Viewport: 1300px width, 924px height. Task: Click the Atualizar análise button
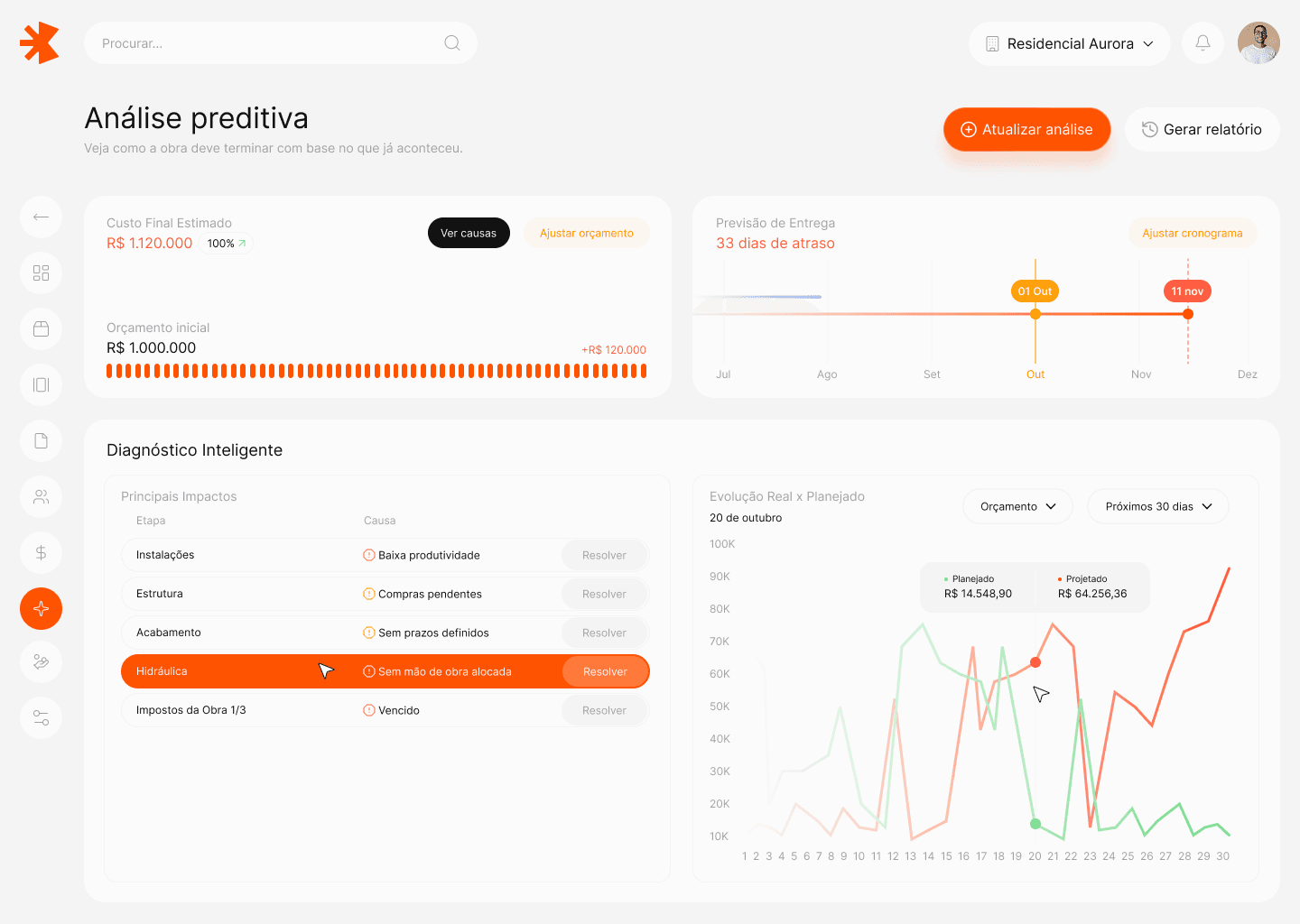pyautogui.click(x=1026, y=129)
